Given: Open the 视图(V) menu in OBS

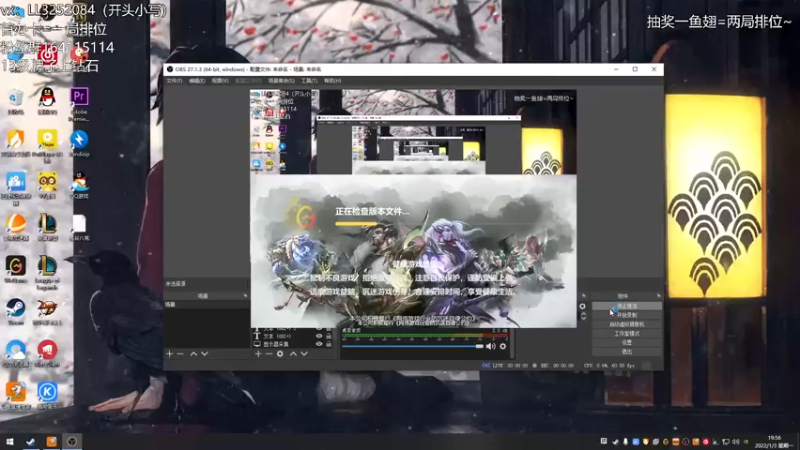Looking at the screenshot, I should [220, 81].
